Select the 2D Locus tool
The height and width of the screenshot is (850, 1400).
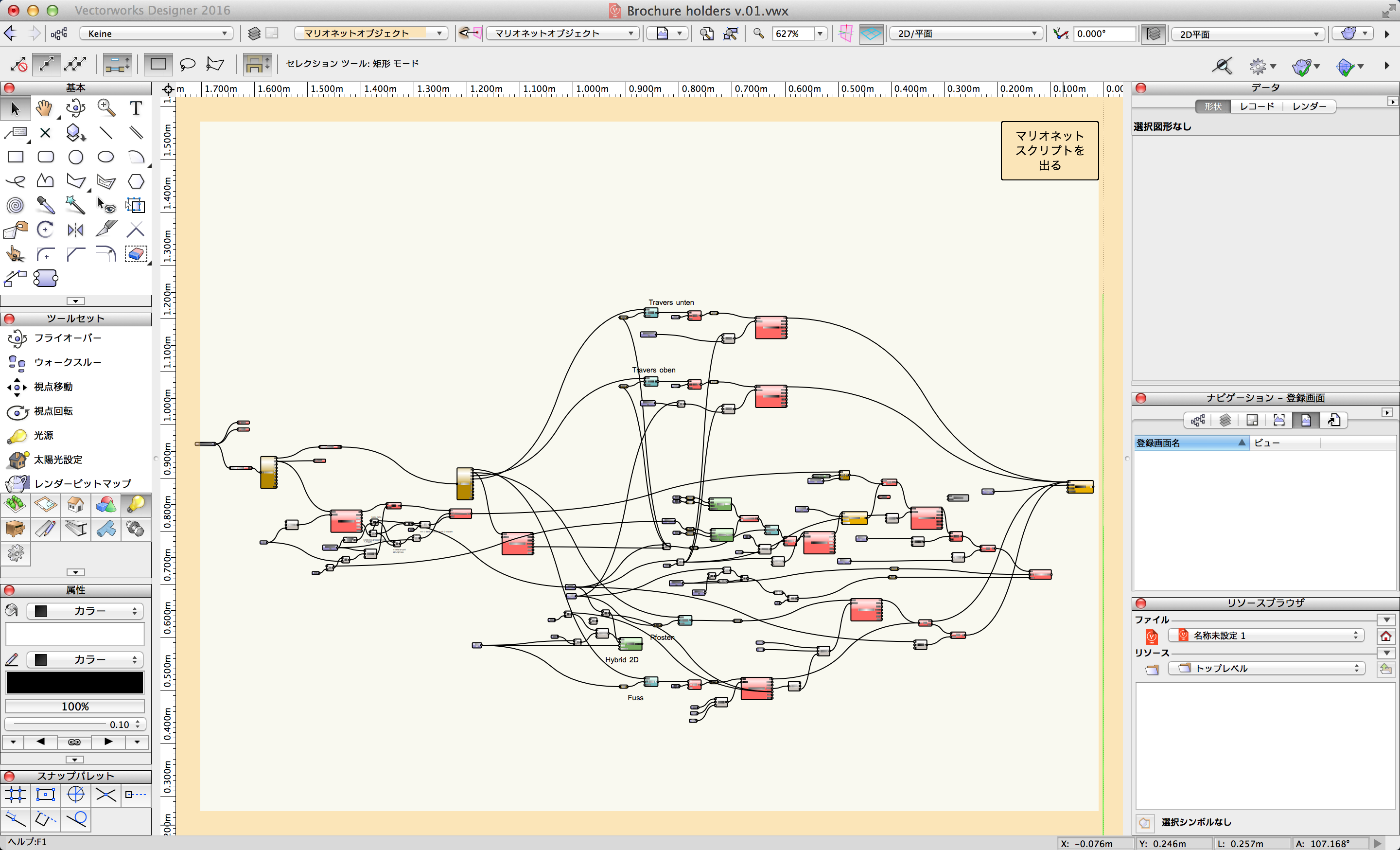coord(46,132)
